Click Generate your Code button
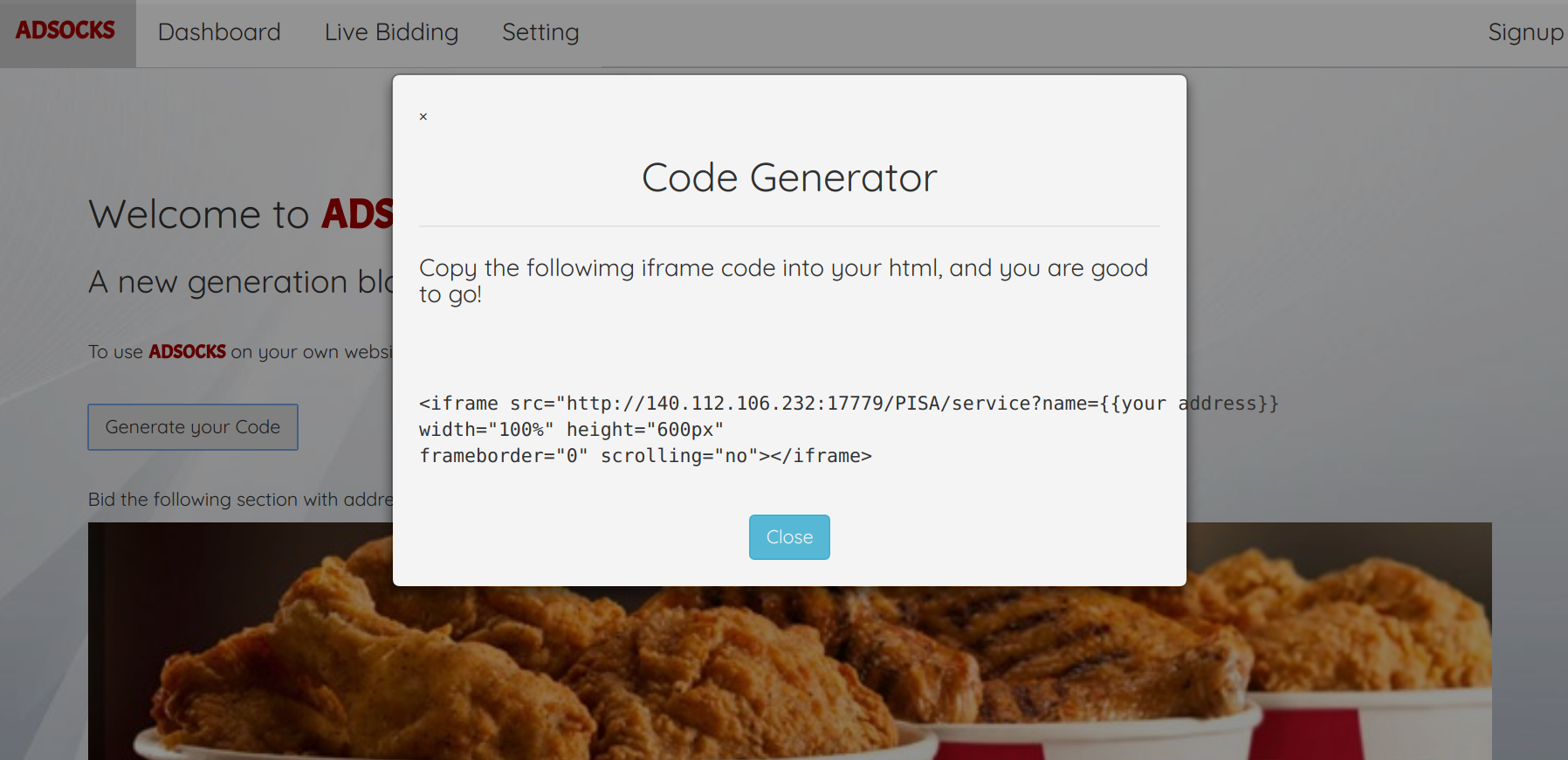The height and width of the screenshot is (760, 1568). click(193, 427)
